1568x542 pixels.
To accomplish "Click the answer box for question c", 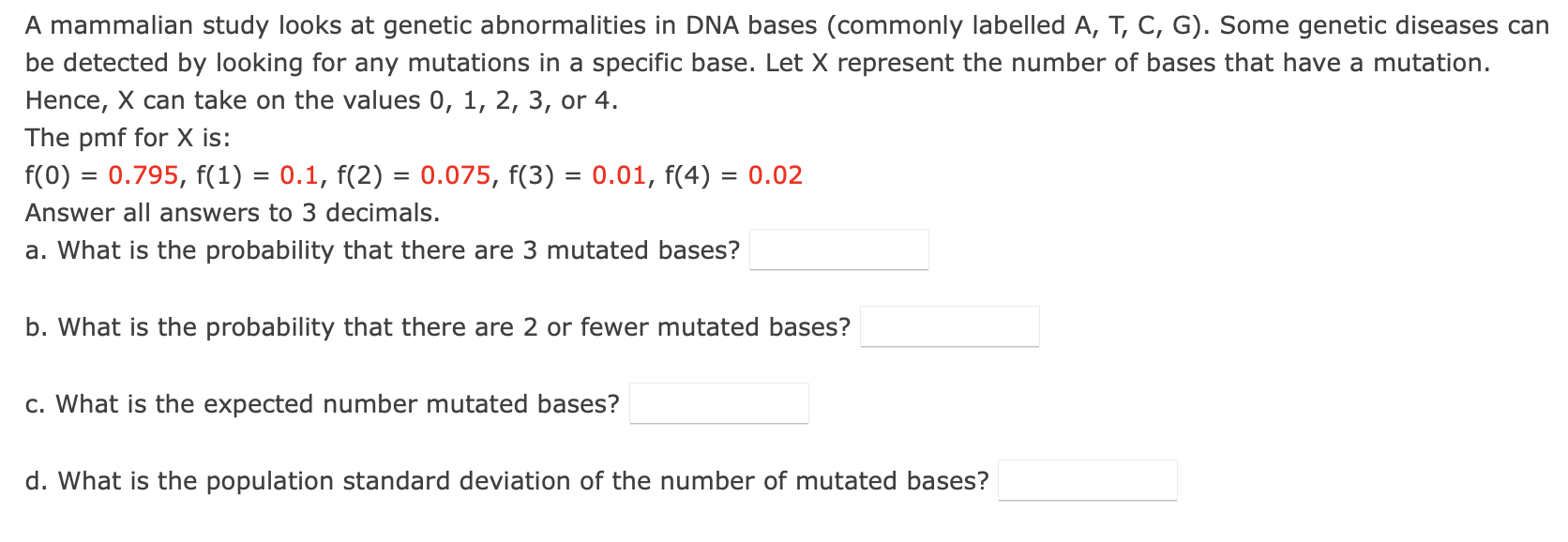I will (x=718, y=403).
